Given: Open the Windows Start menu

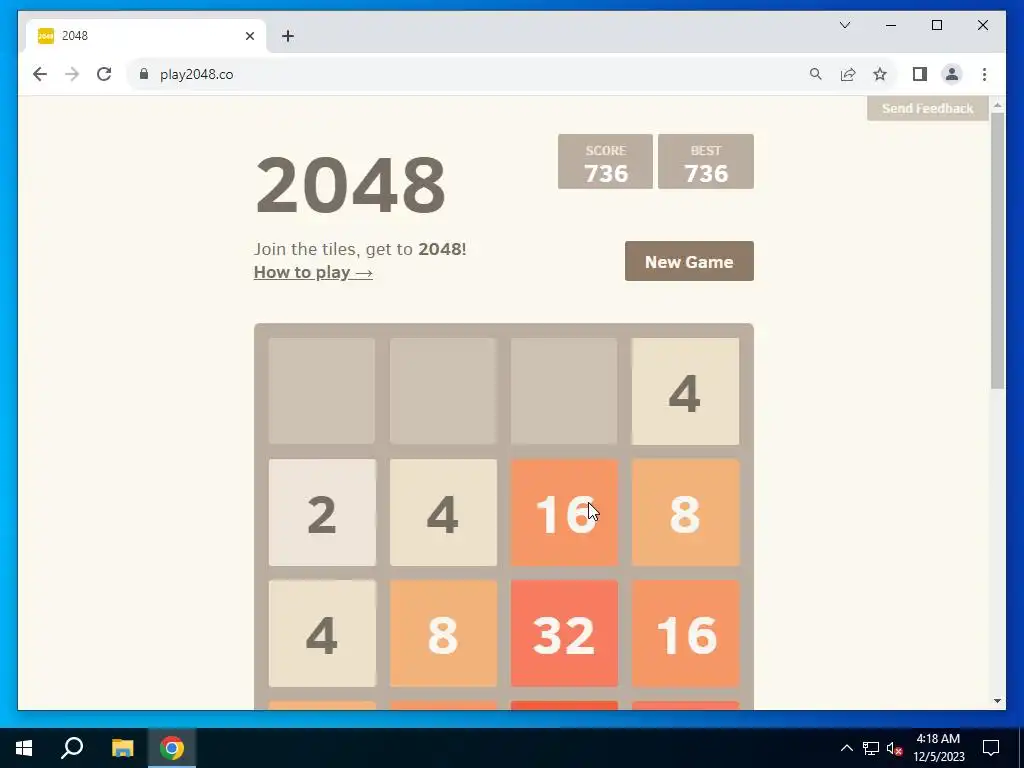Looking at the screenshot, I should click(24, 748).
